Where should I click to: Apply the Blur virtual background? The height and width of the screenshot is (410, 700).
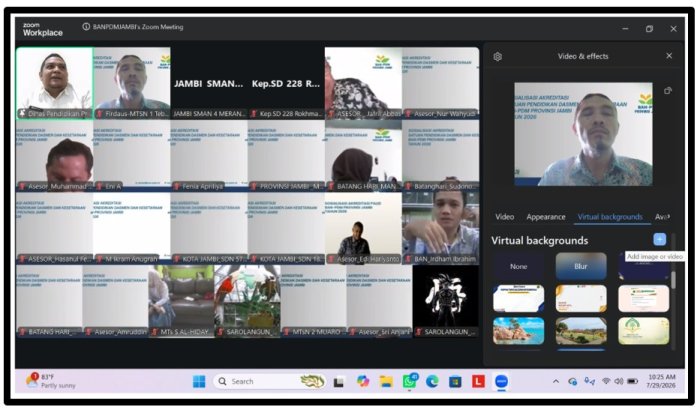pyautogui.click(x=581, y=266)
